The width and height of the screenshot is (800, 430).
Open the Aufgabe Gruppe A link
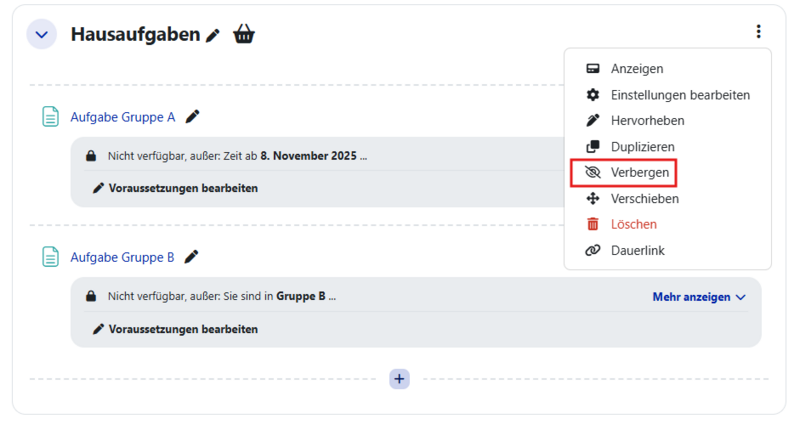point(122,117)
